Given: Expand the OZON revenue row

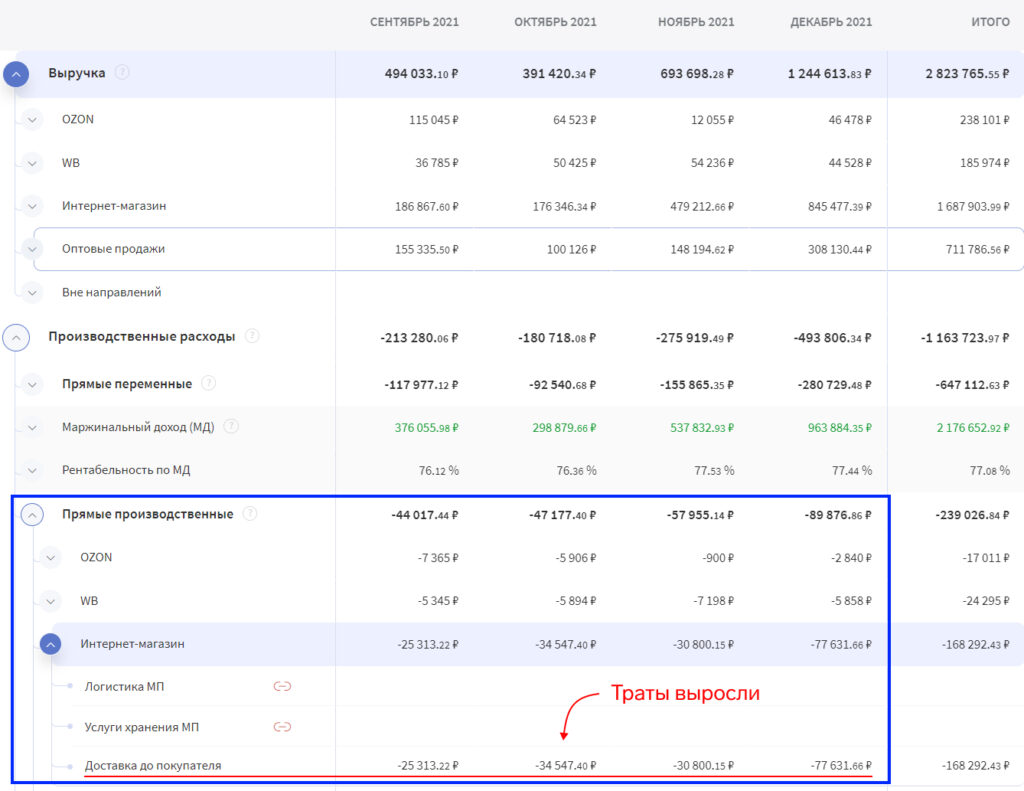Looking at the screenshot, I should click(32, 120).
